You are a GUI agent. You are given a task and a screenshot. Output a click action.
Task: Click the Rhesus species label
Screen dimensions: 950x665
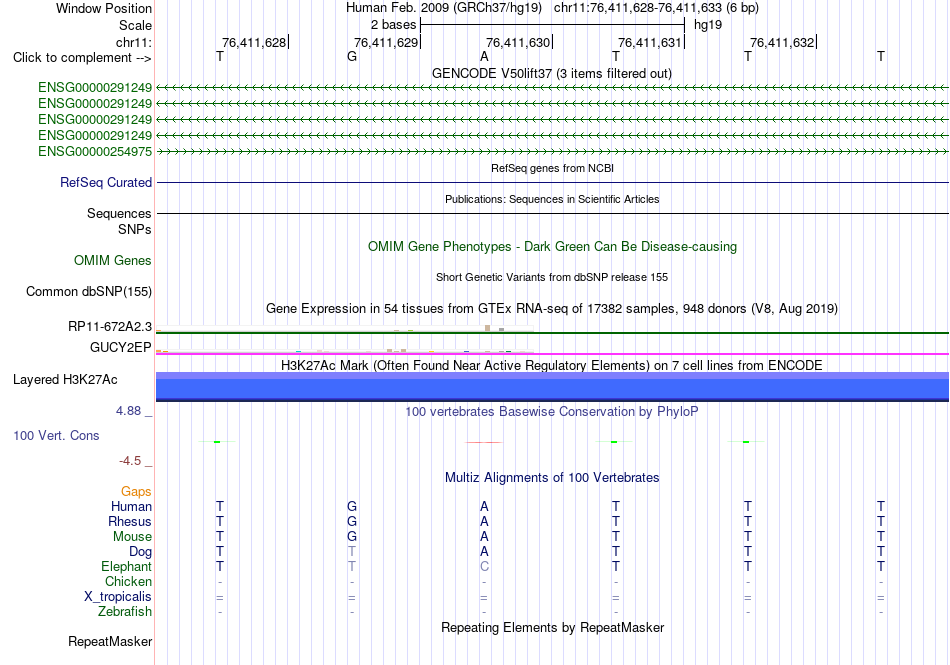click(x=130, y=521)
